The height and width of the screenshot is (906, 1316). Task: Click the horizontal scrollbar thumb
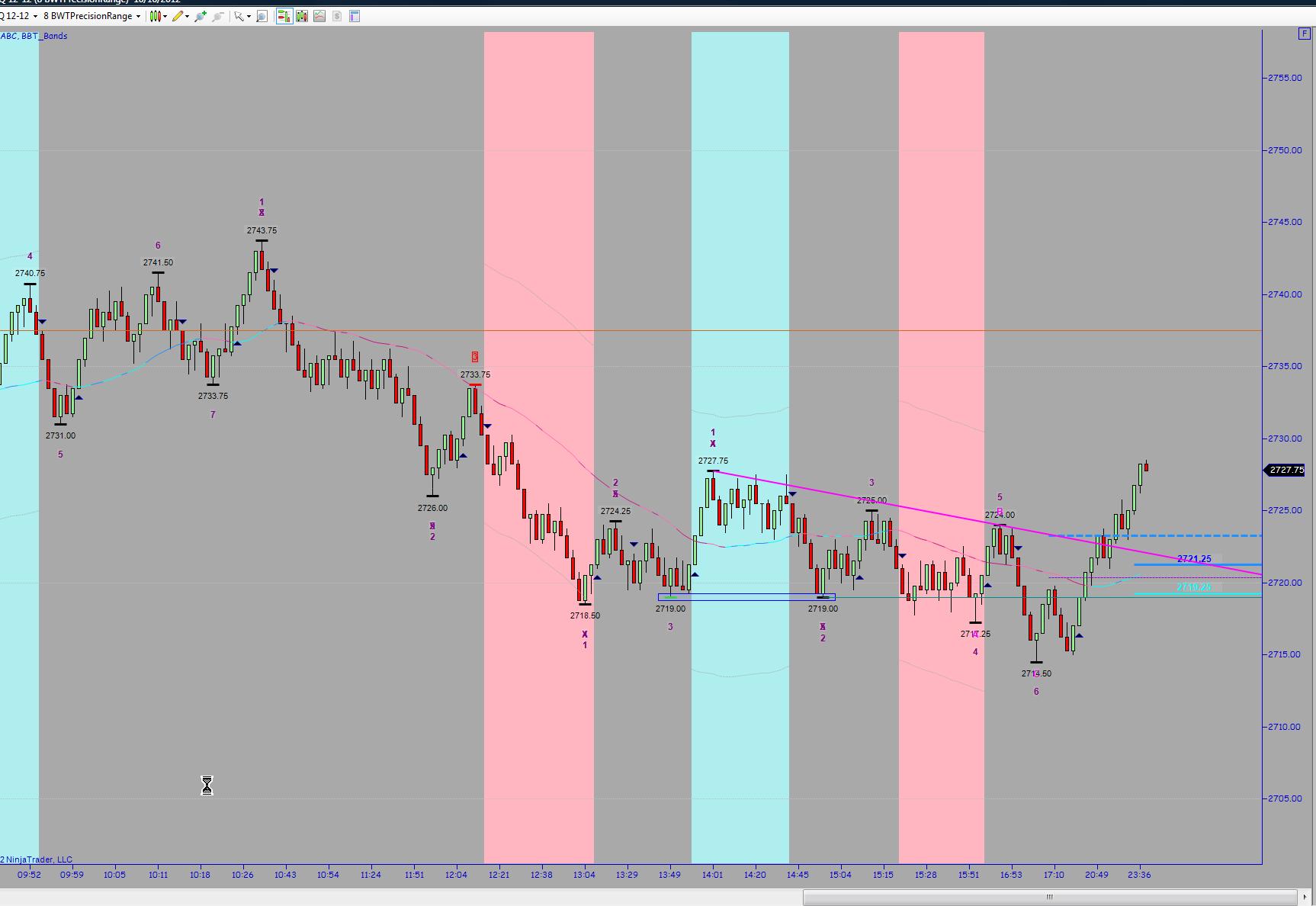(x=1050, y=897)
